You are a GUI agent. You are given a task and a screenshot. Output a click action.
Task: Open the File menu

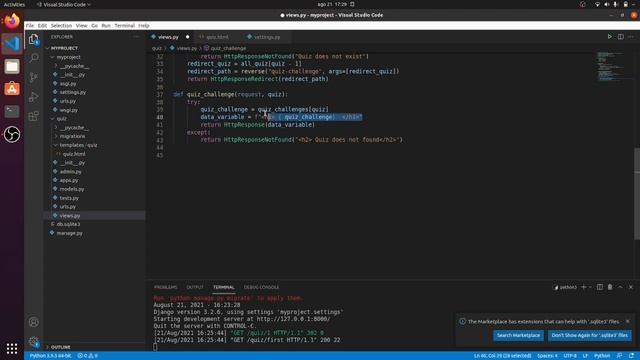30,25
